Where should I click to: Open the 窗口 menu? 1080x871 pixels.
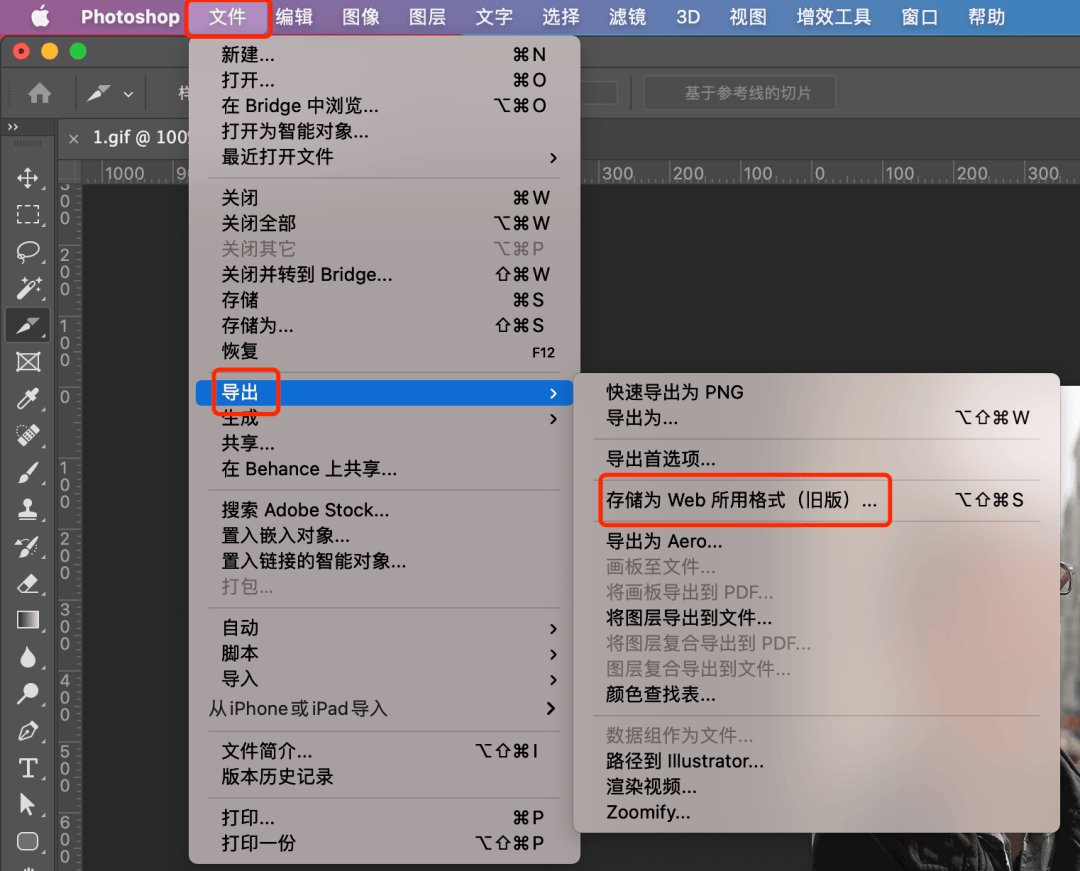(920, 17)
